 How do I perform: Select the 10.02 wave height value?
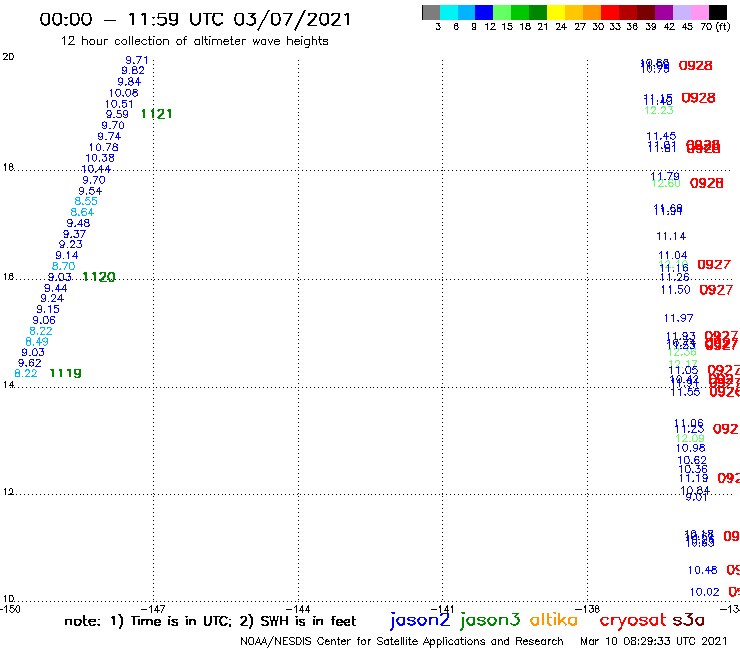click(705, 592)
